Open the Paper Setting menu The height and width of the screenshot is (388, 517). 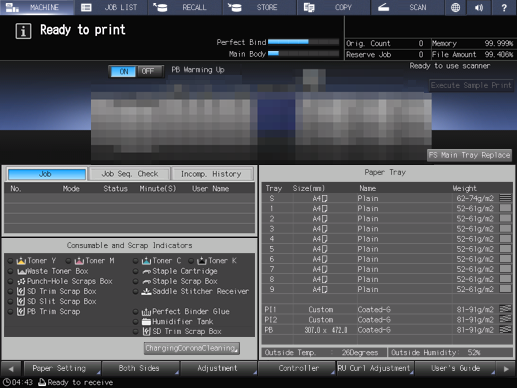coord(62,368)
